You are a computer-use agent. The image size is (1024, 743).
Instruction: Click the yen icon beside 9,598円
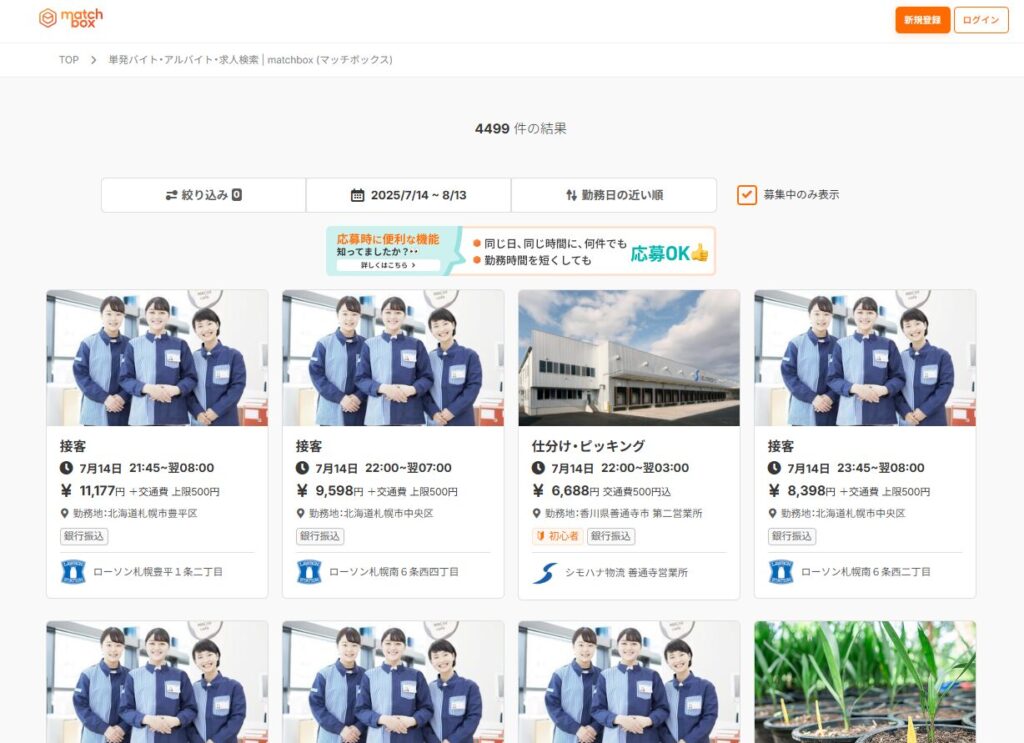tap(302, 491)
